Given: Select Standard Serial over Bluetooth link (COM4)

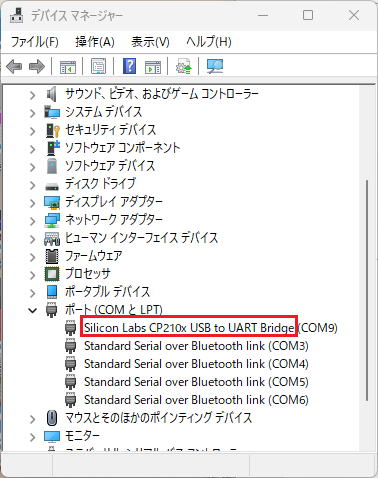Looking at the screenshot, I should (196, 364).
